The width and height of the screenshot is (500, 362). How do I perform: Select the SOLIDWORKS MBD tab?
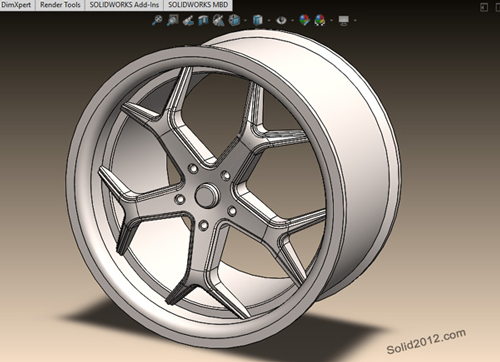[198, 5]
